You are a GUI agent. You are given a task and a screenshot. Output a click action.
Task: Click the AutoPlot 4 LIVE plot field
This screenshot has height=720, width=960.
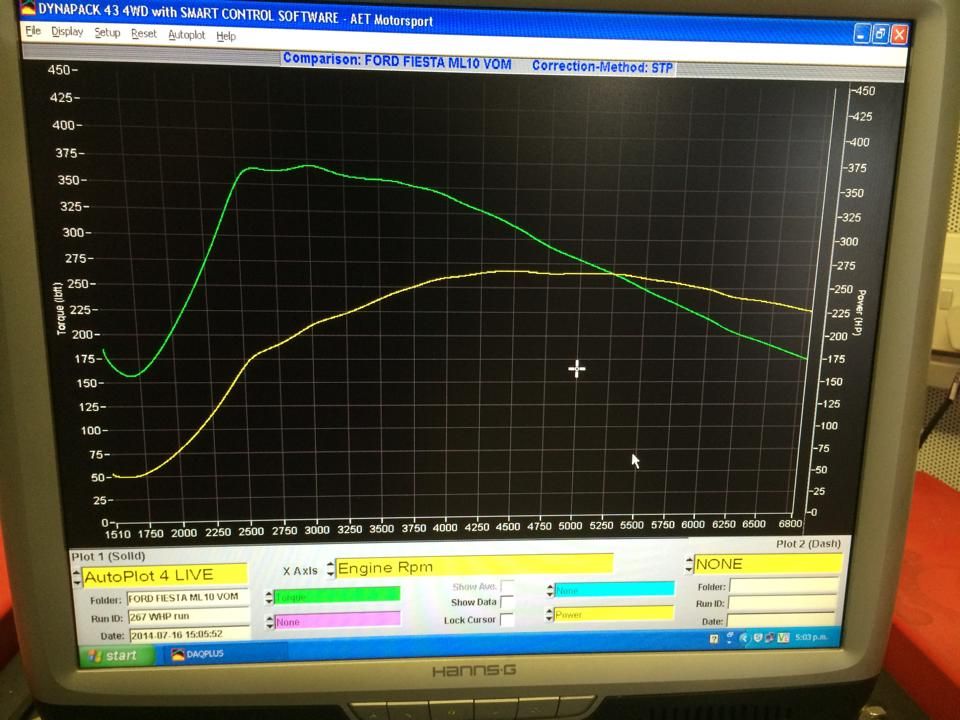click(x=165, y=575)
